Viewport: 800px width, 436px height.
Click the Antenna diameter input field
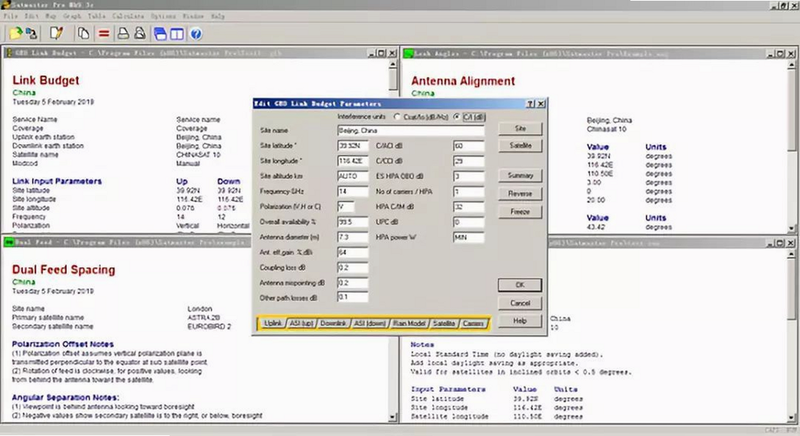pos(353,237)
